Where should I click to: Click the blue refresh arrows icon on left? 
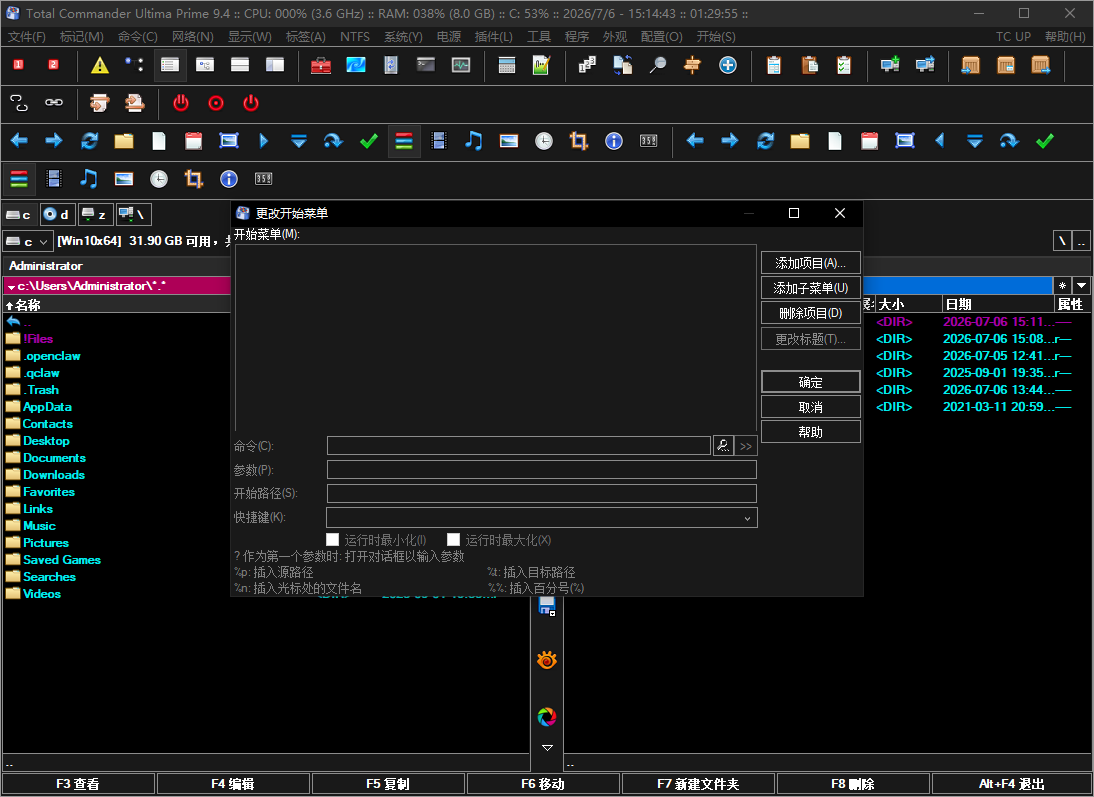(89, 141)
